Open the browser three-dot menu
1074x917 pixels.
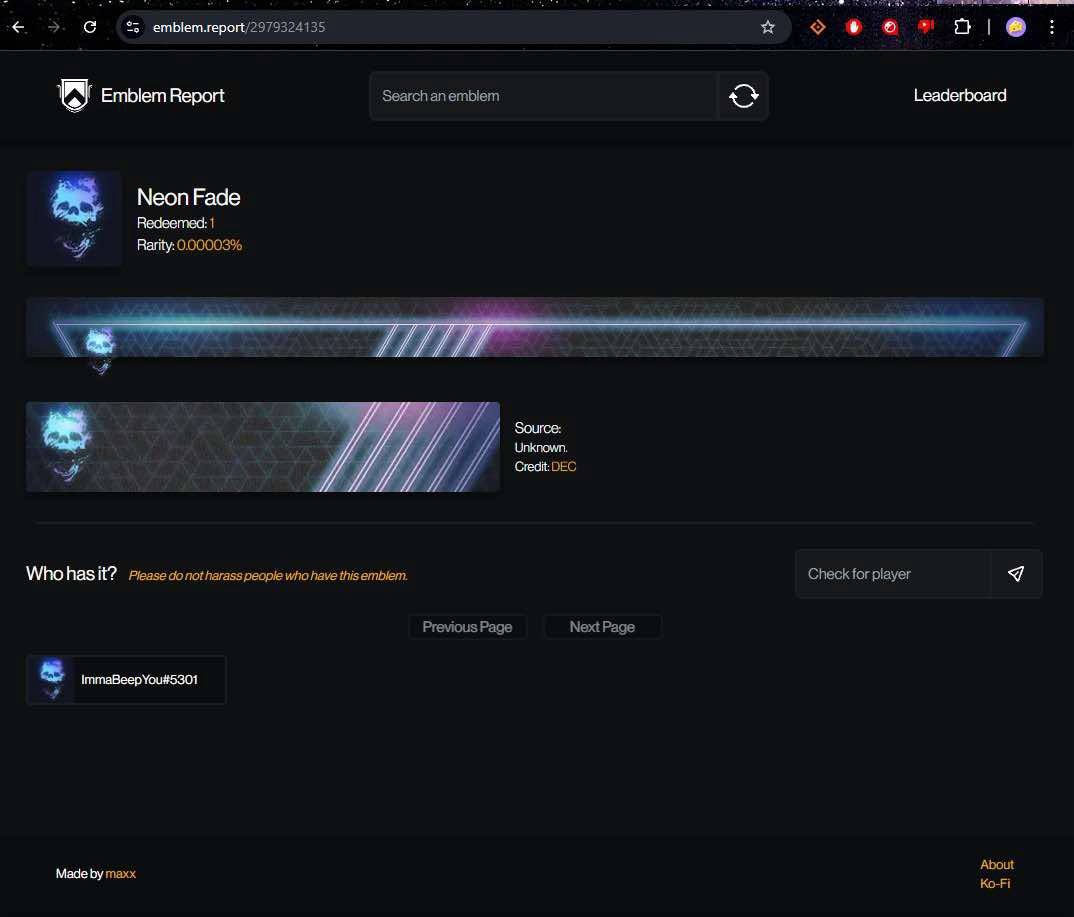click(x=1052, y=27)
